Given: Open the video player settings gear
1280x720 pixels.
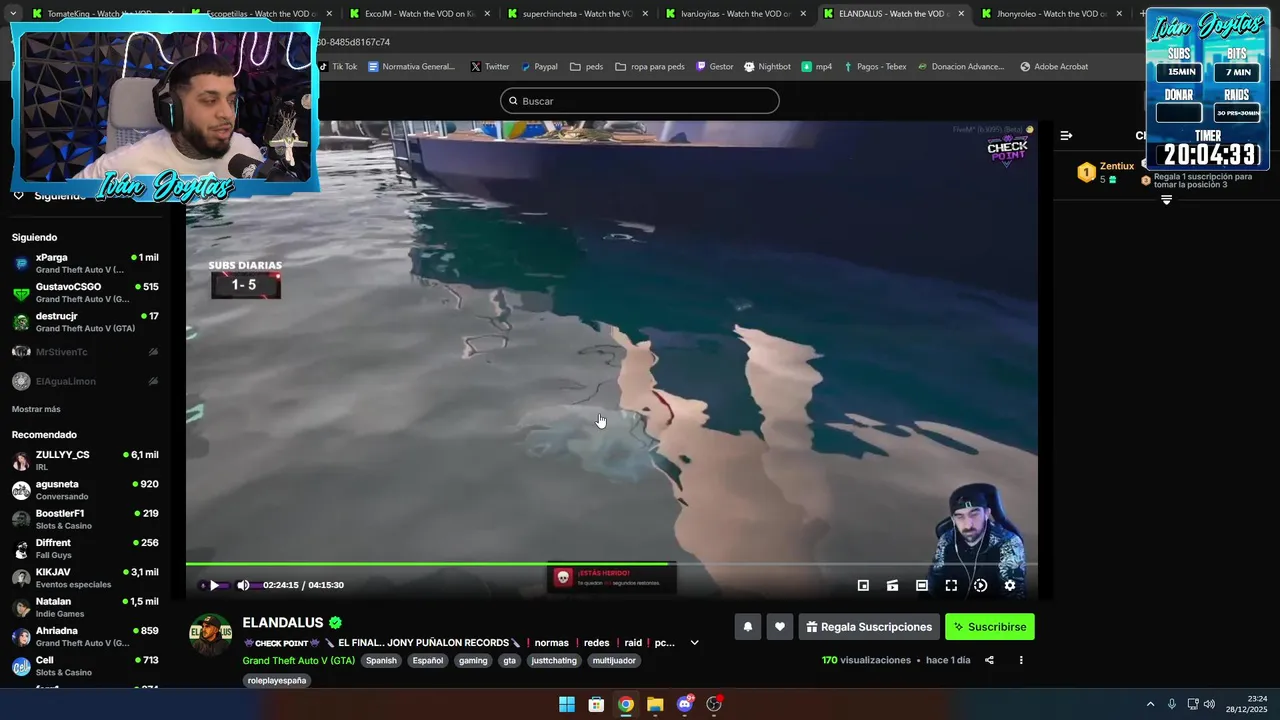Looking at the screenshot, I should point(1010,586).
